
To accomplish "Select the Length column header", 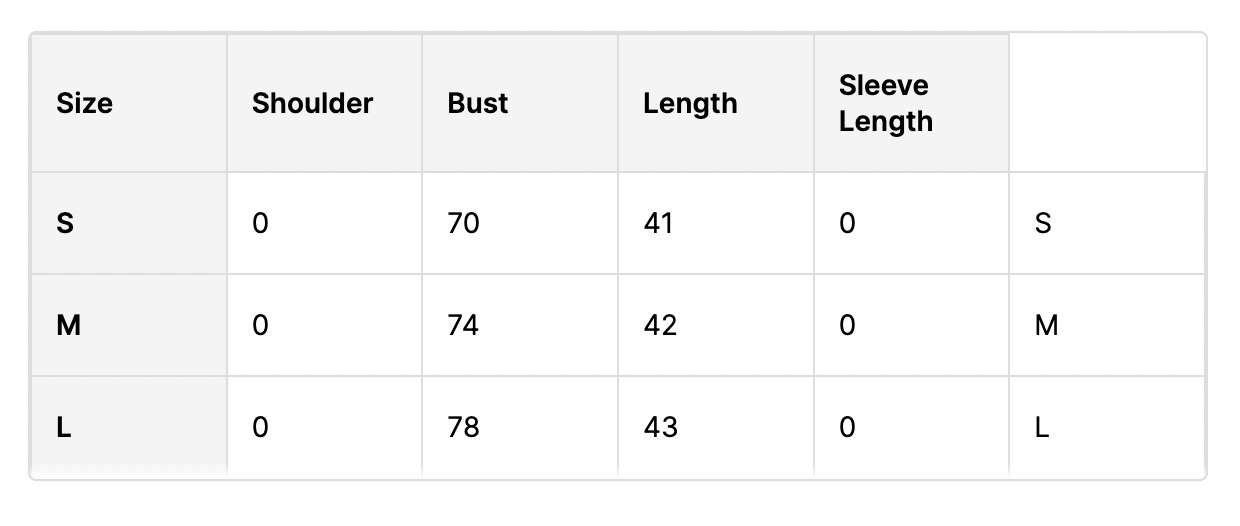I will tap(690, 103).
